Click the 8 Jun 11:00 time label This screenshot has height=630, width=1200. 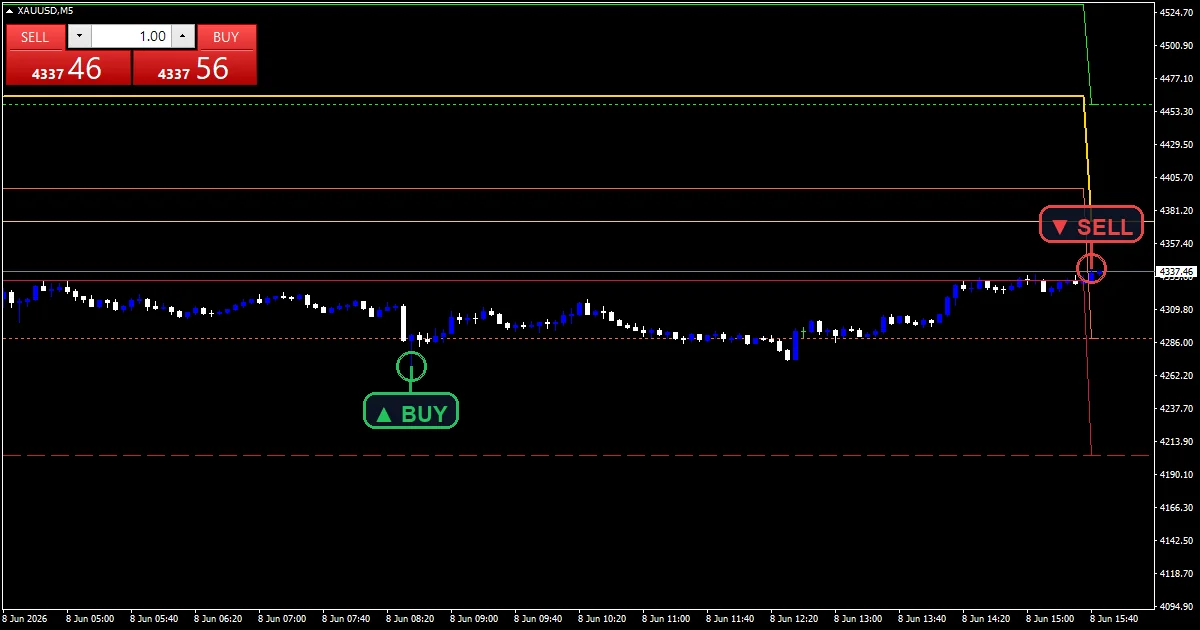(668, 618)
